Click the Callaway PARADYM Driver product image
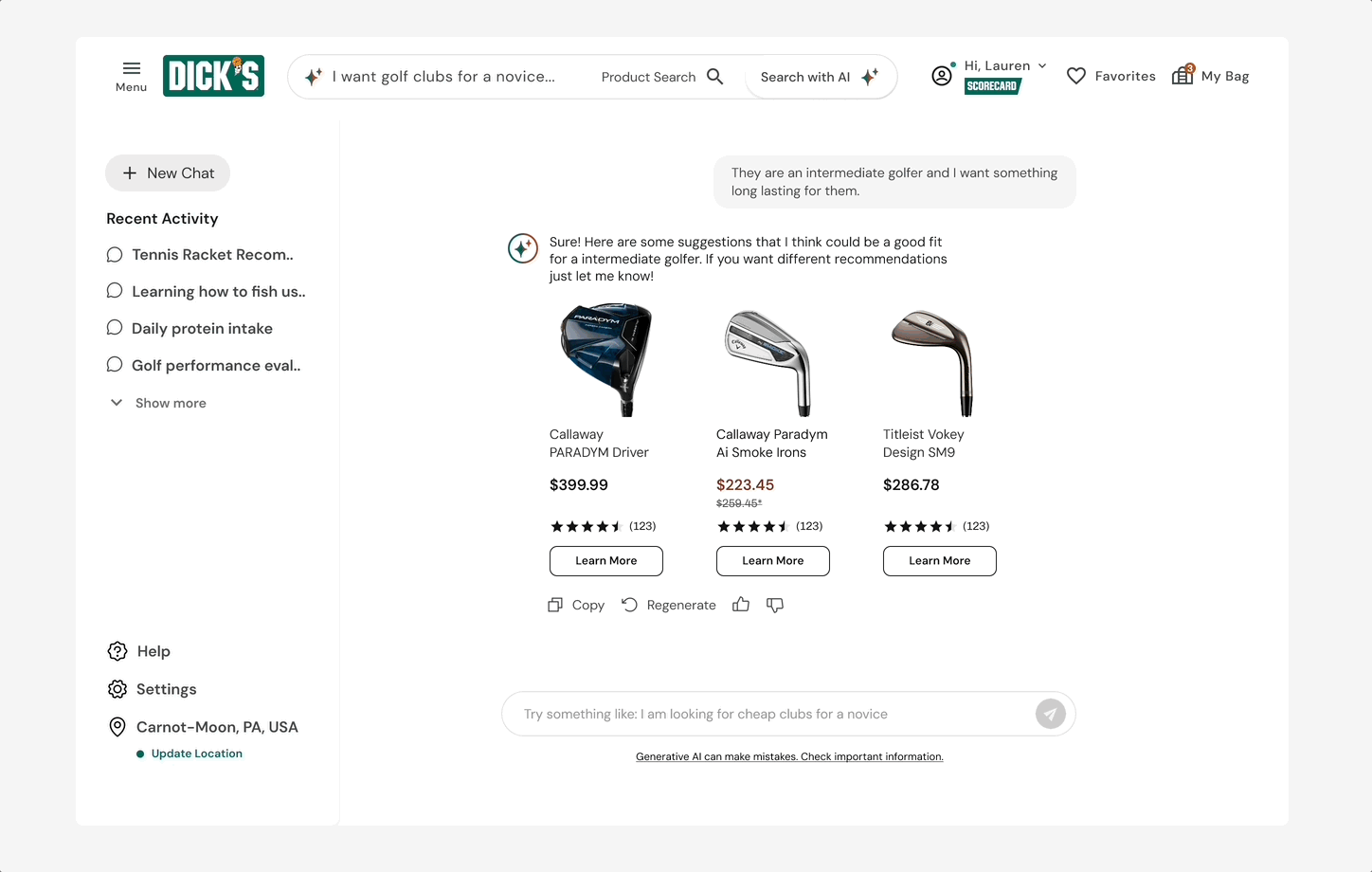Viewport: 1372px width, 872px height. coord(606,359)
